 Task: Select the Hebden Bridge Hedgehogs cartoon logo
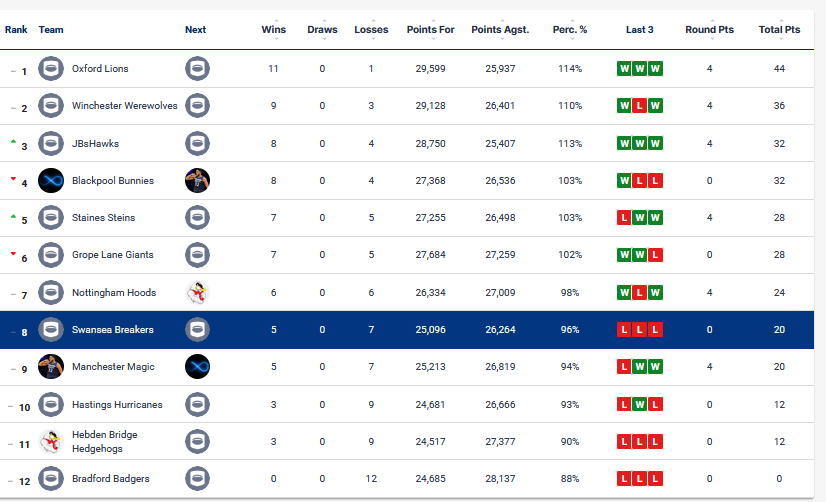tap(51, 441)
